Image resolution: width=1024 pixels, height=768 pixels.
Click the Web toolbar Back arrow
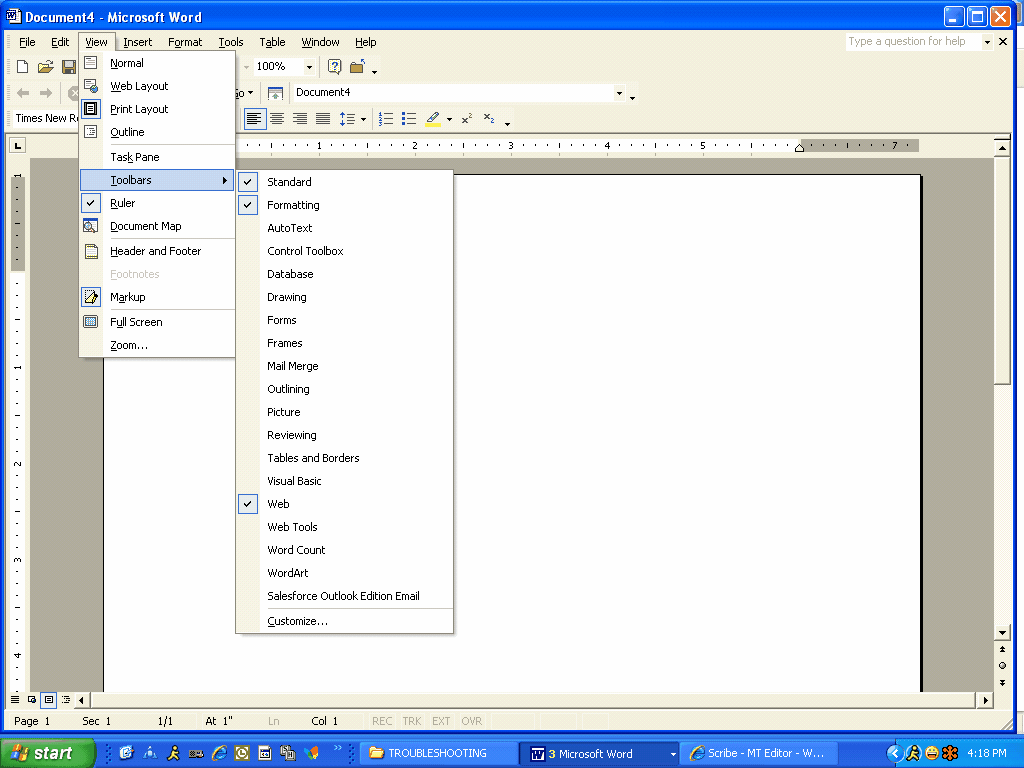point(23,93)
